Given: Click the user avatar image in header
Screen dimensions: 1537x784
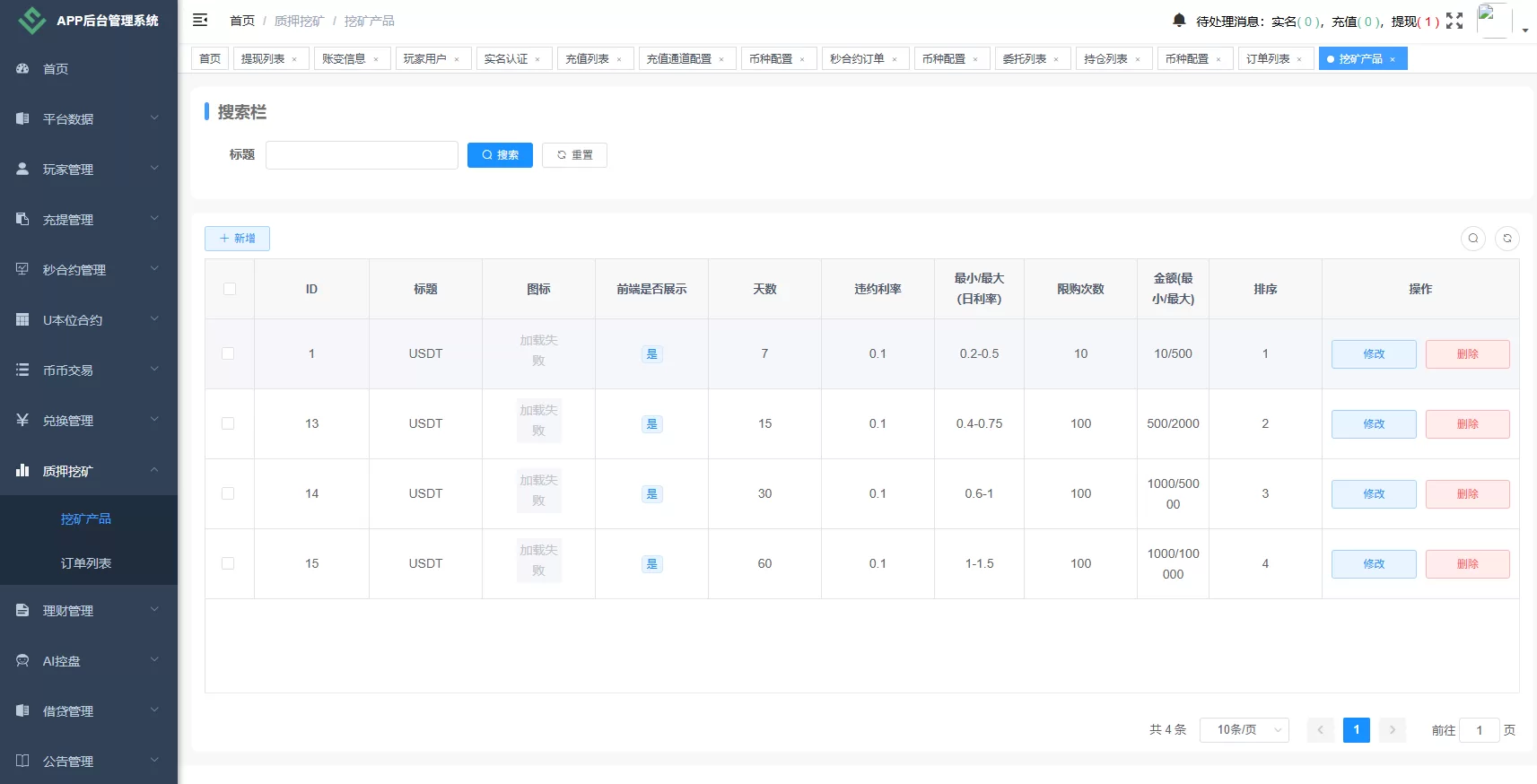Looking at the screenshot, I should pos(1493,21).
